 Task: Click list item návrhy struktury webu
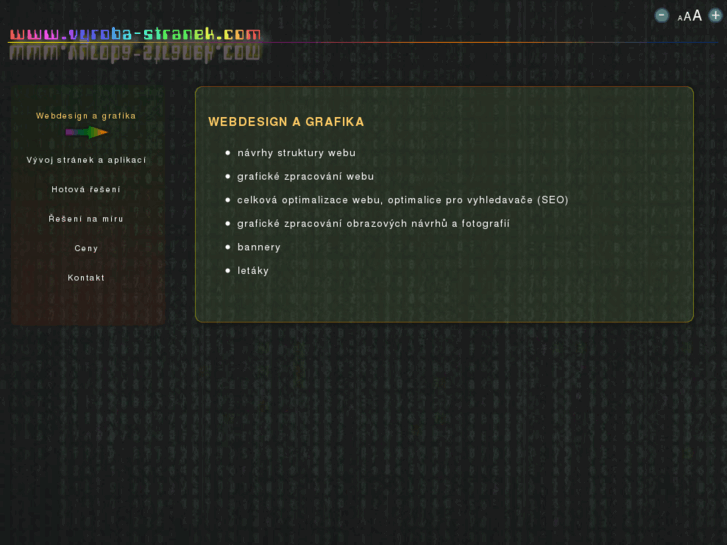pyautogui.click(x=296, y=153)
